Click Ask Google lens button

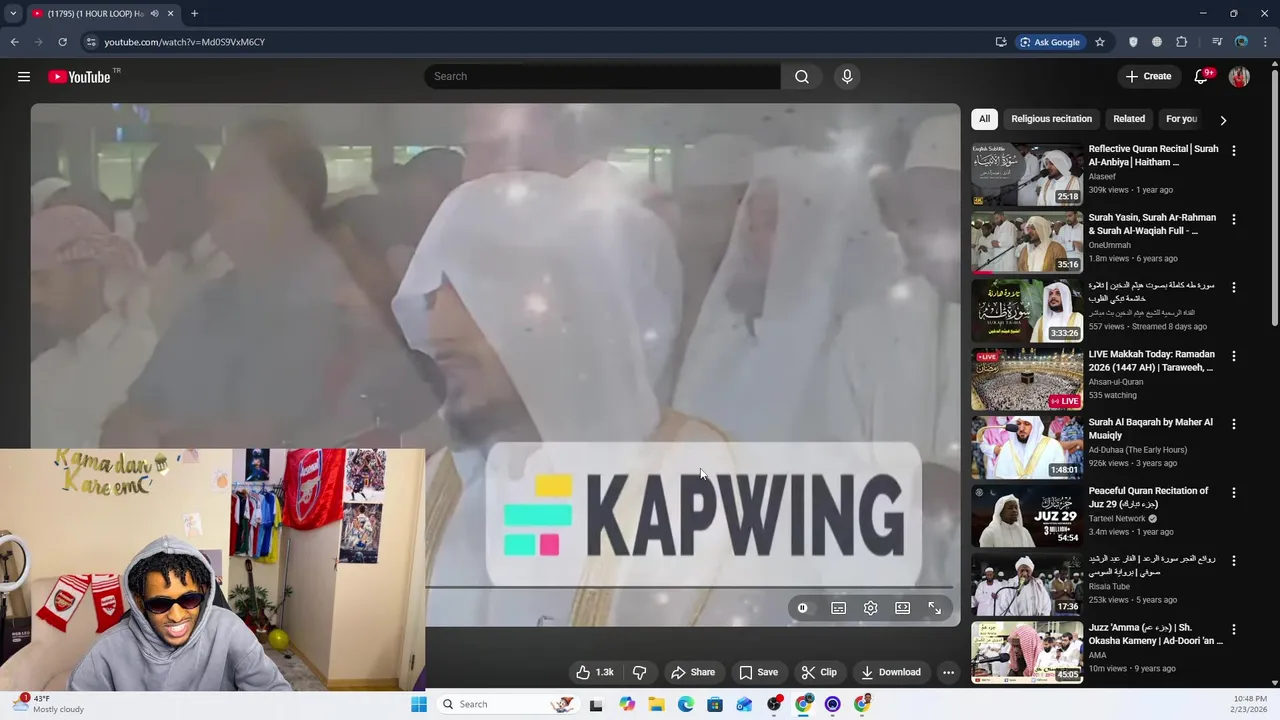coord(1050,42)
